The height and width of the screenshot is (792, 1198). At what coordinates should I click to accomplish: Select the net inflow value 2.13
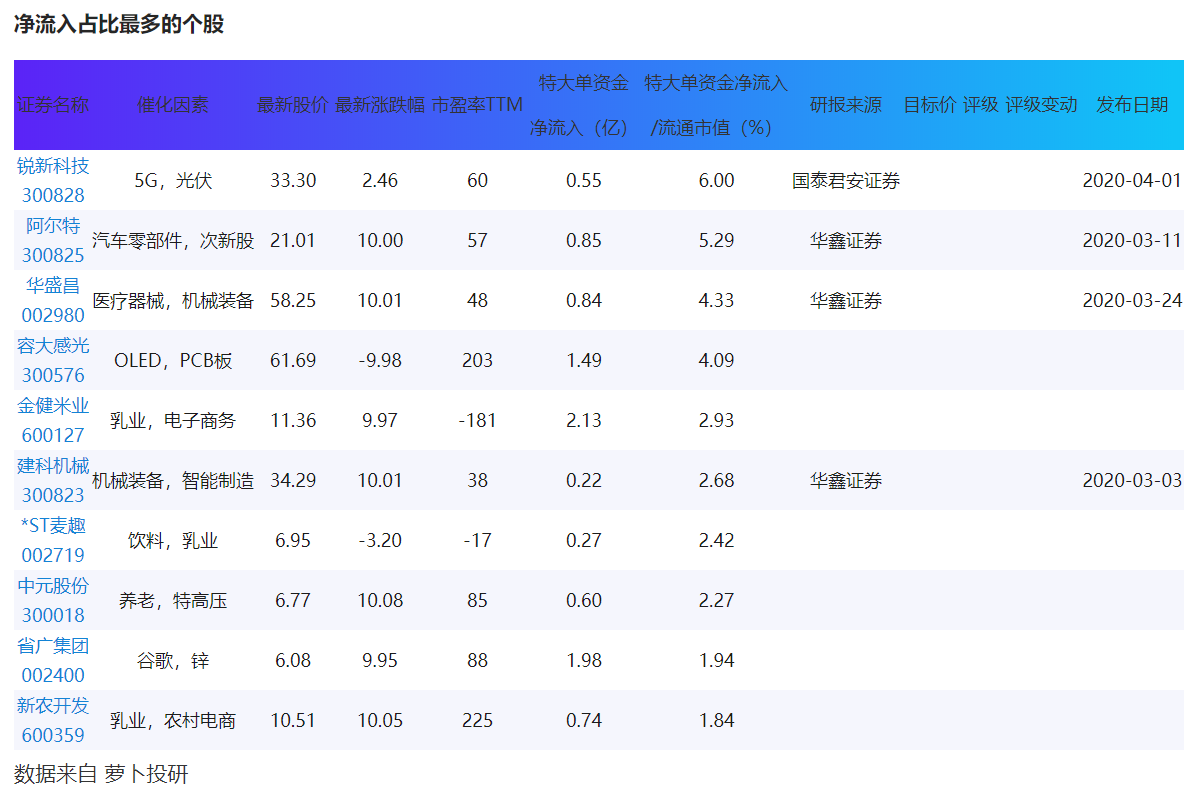(x=584, y=420)
